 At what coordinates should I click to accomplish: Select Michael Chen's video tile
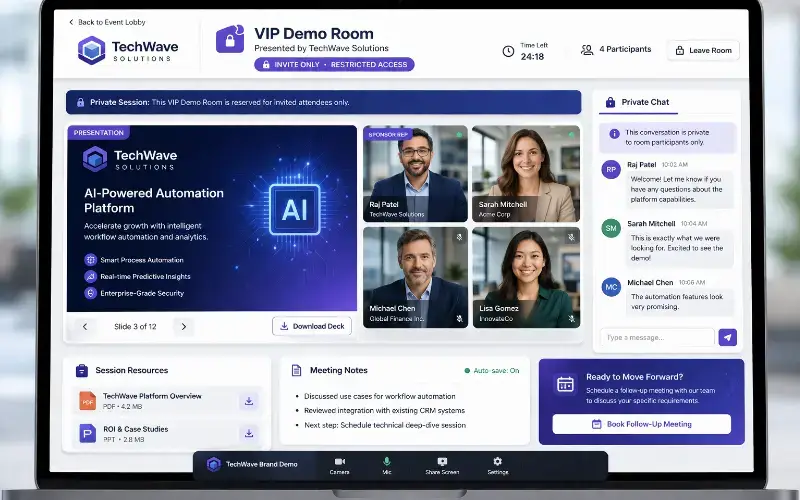pyautogui.click(x=415, y=277)
